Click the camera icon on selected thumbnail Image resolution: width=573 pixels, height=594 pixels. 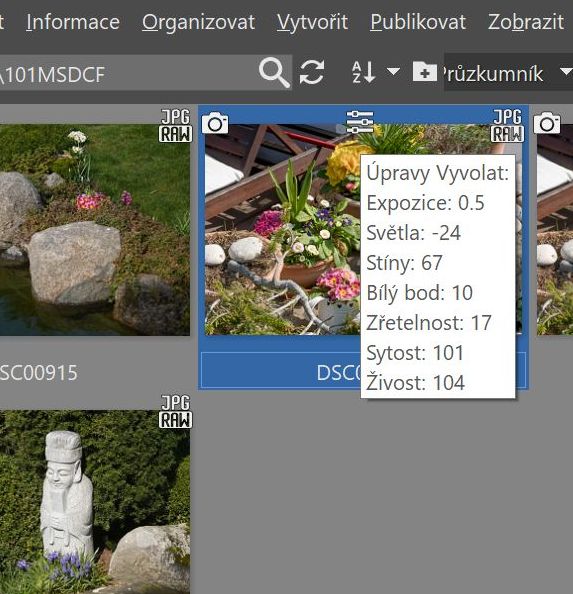pos(215,123)
